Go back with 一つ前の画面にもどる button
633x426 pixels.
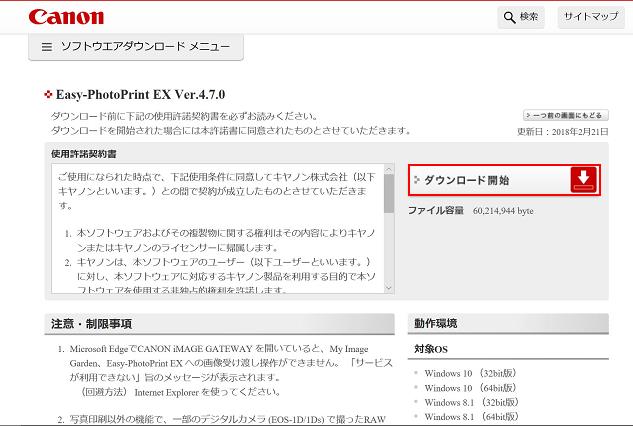click(x=566, y=115)
